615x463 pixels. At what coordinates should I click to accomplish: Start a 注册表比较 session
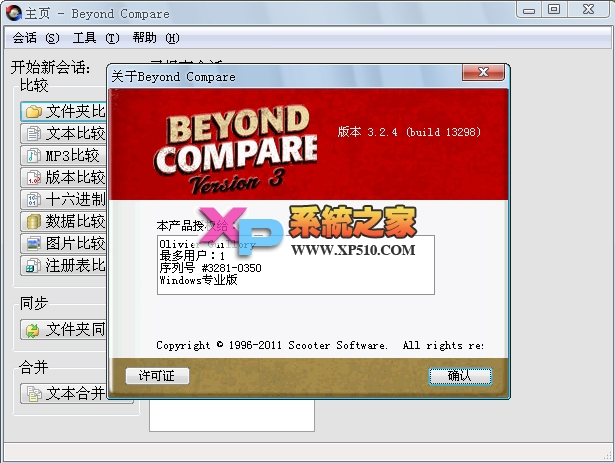point(64,266)
